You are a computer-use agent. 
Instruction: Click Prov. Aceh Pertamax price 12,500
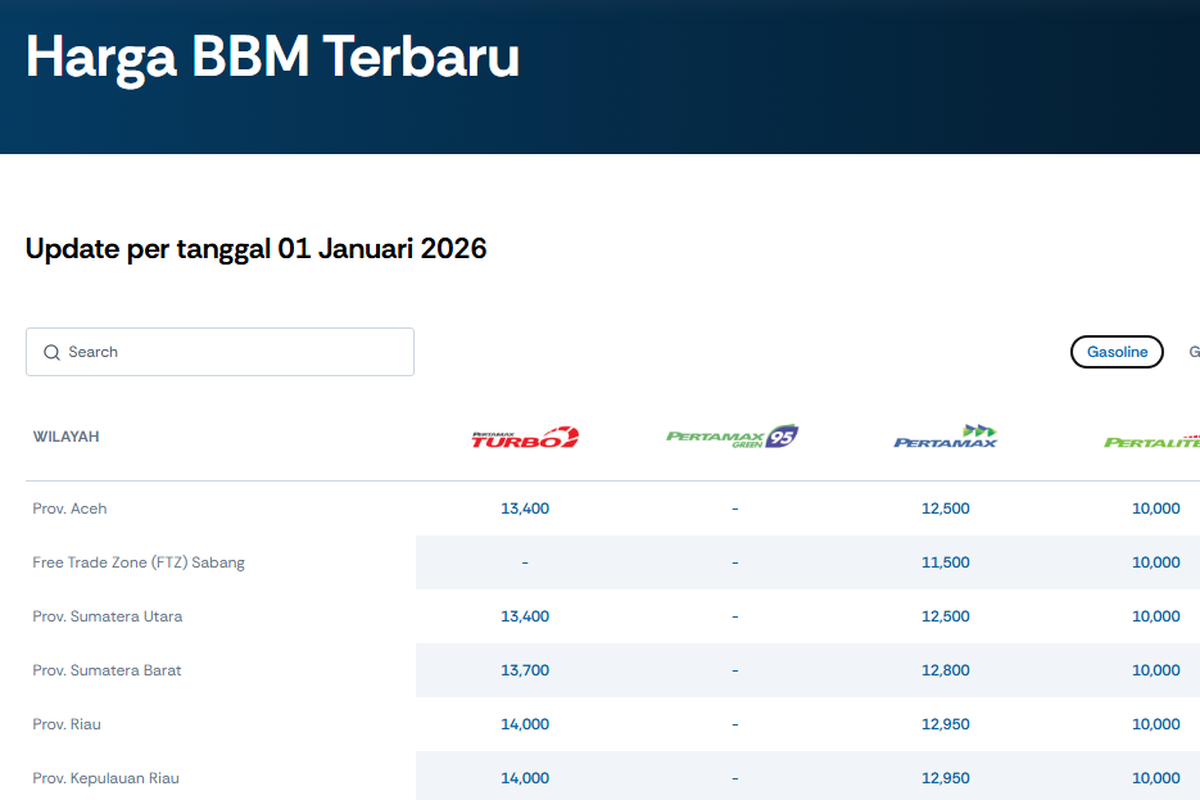coord(946,508)
